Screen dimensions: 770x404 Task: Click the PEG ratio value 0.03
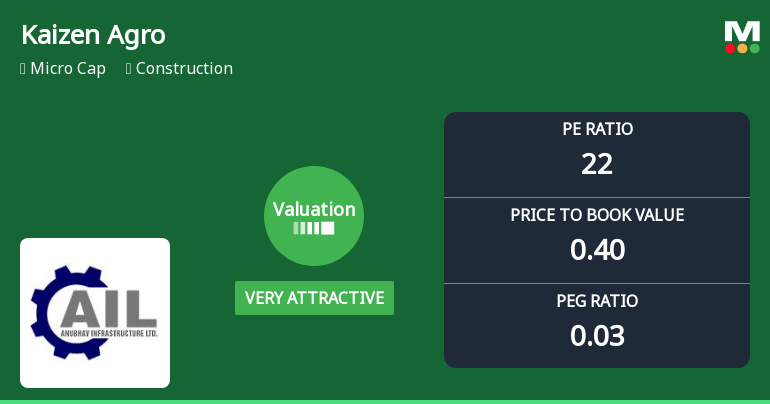[597, 336]
